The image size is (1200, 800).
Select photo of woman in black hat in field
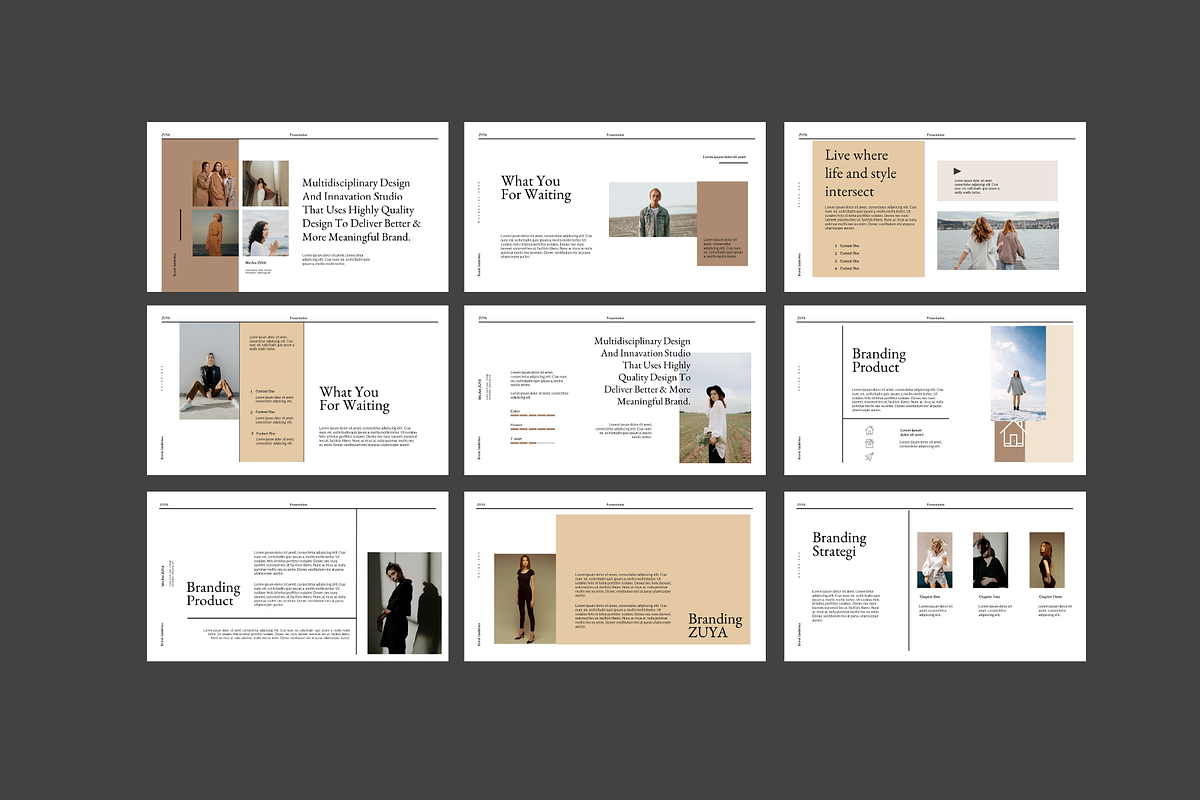tap(715, 407)
